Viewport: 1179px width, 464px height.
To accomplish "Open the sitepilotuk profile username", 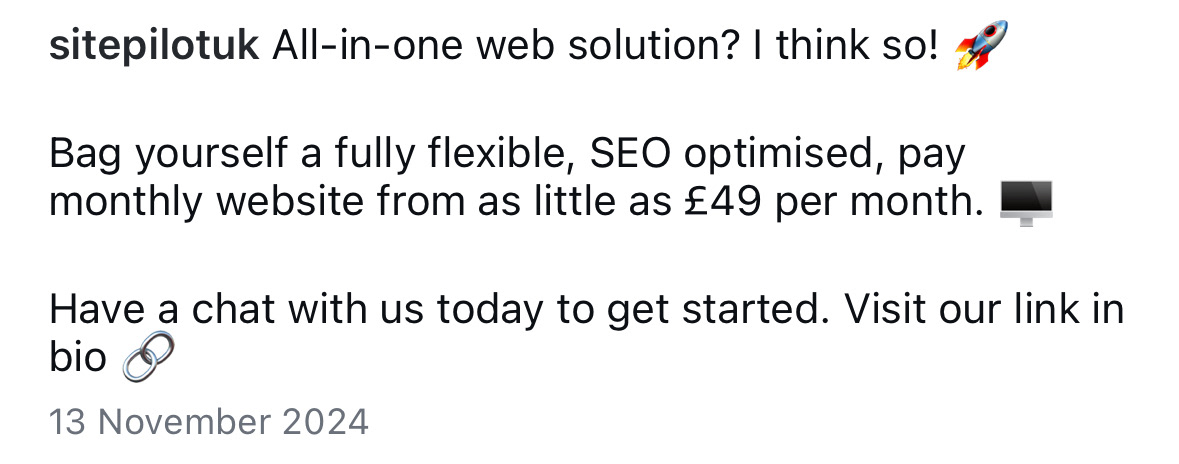I will [x=155, y=48].
